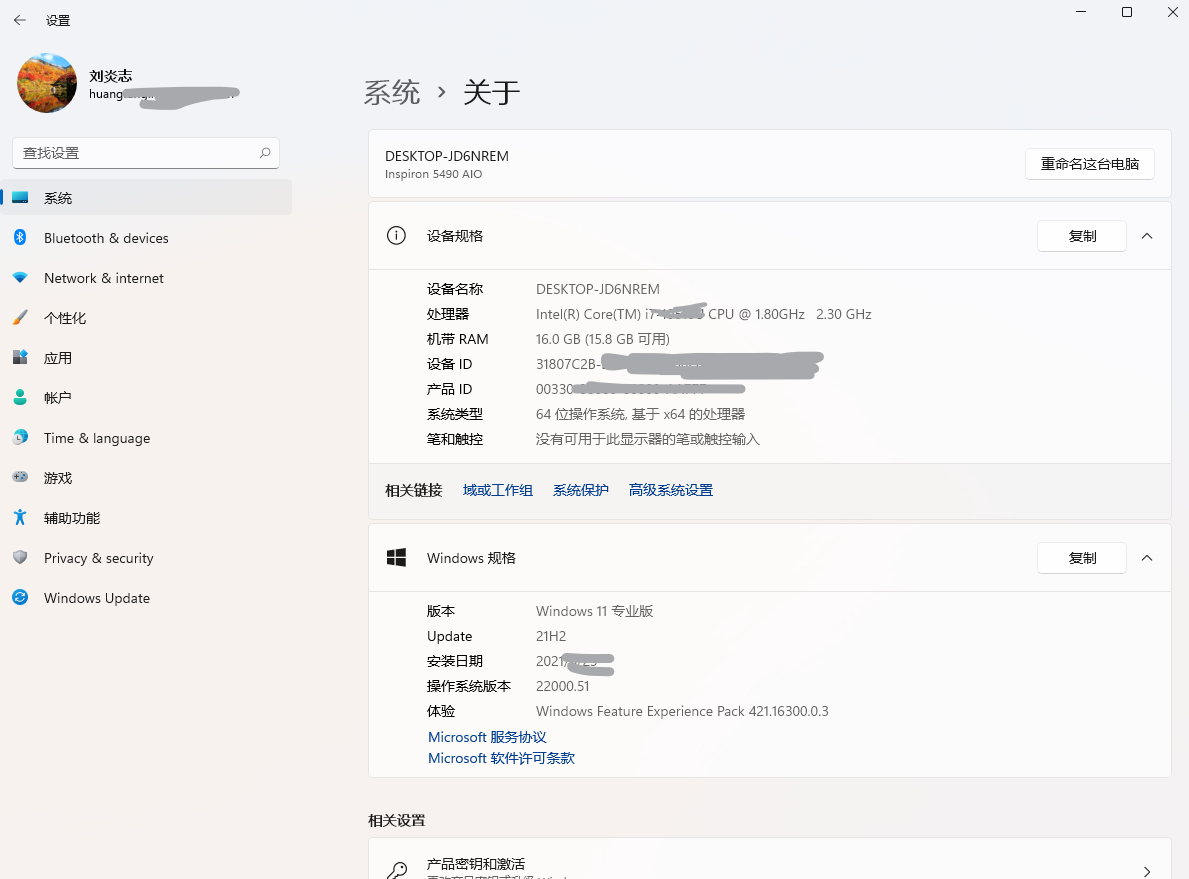The width and height of the screenshot is (1189, 879).
Task: Click the back arrow
Action: point(19,19)
